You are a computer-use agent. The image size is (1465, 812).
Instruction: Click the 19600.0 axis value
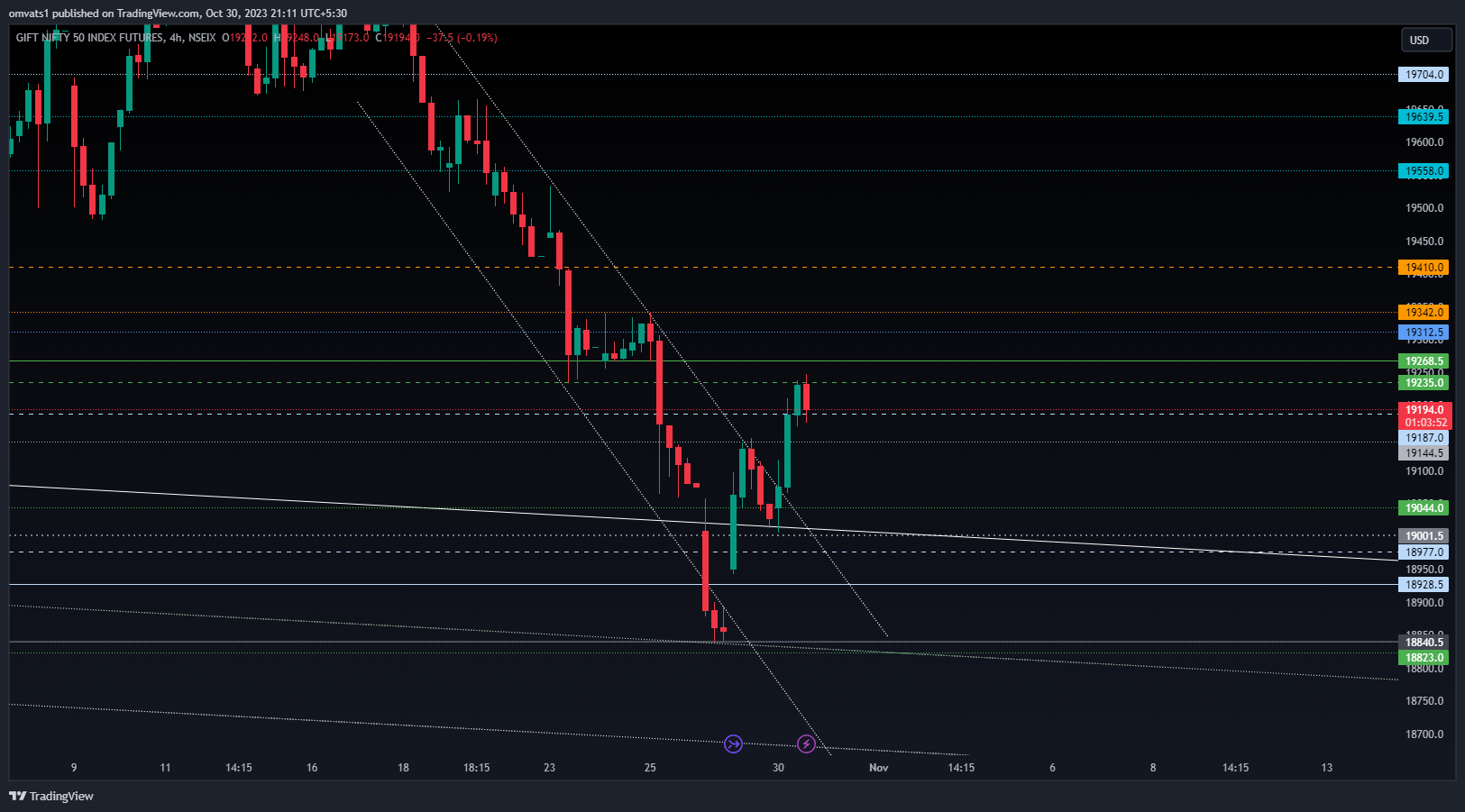click(x=1424, y=142)
